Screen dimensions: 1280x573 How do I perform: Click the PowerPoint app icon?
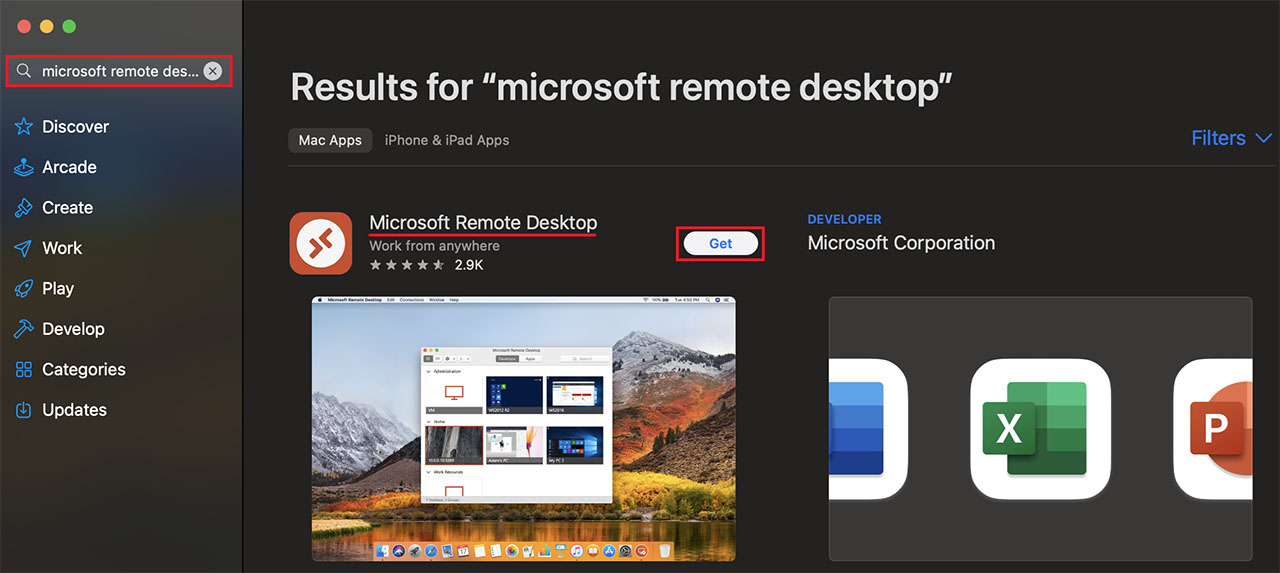point(1214,429)
